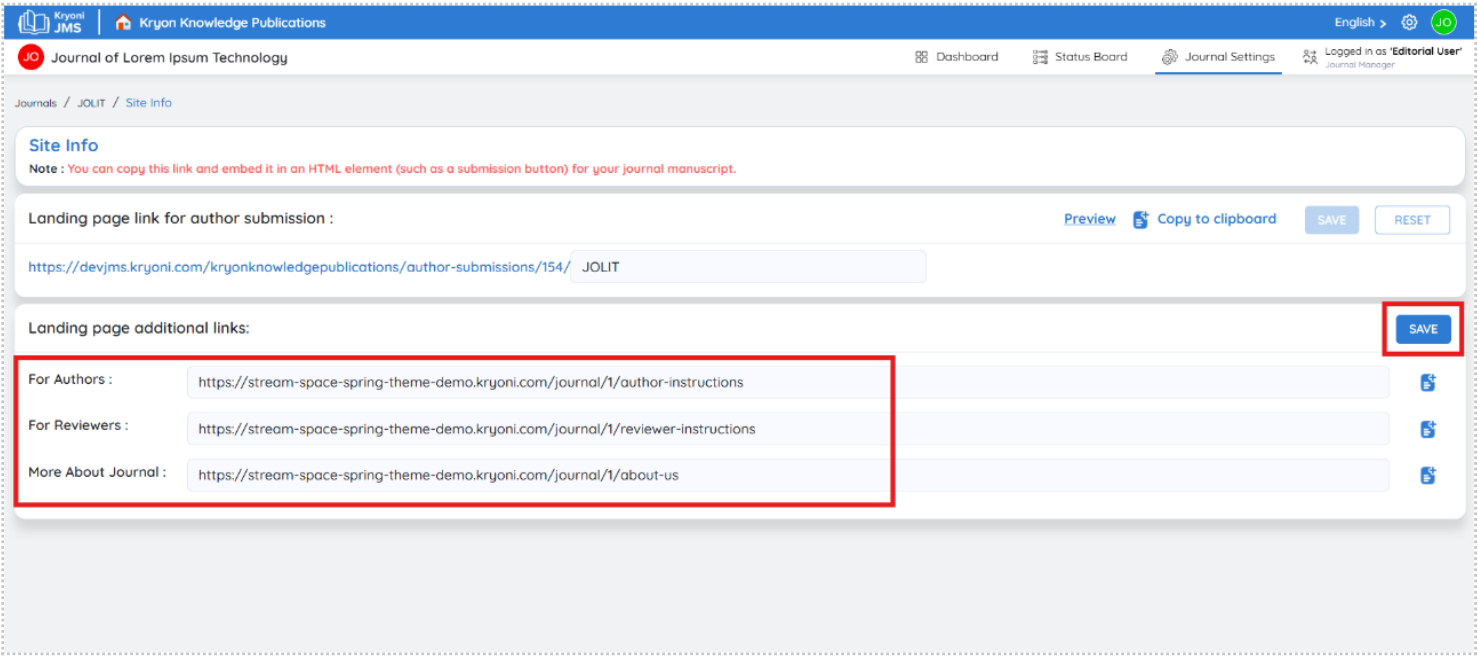1478x657 pixels.
Task: Copy the For Authors link icon
Action: [x=1428, y=382]
